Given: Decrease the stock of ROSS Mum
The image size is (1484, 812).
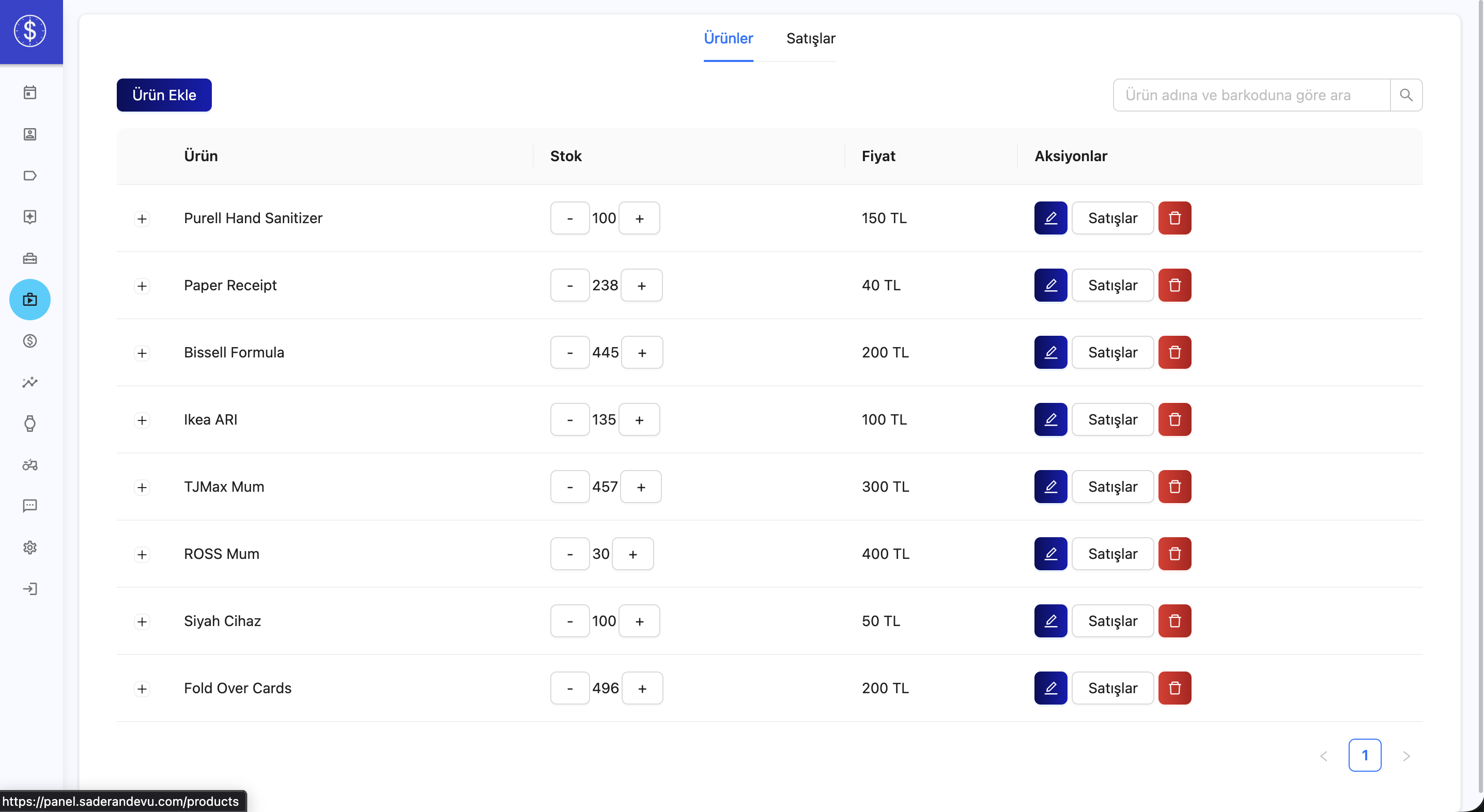Looking at the screenshot, I should pos(569,554).
